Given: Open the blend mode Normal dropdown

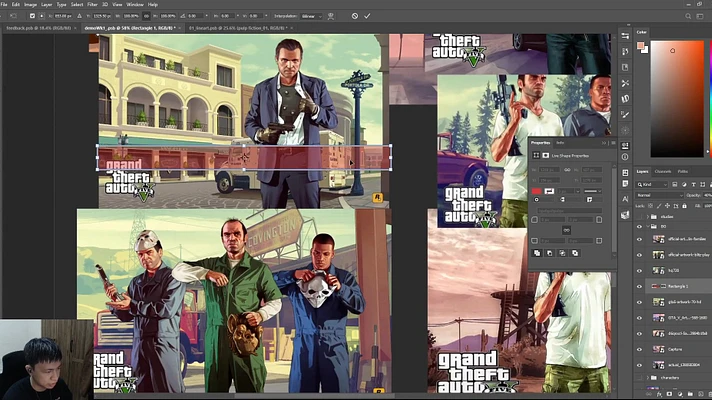Looking at the screenshot, I should point(659,195).
